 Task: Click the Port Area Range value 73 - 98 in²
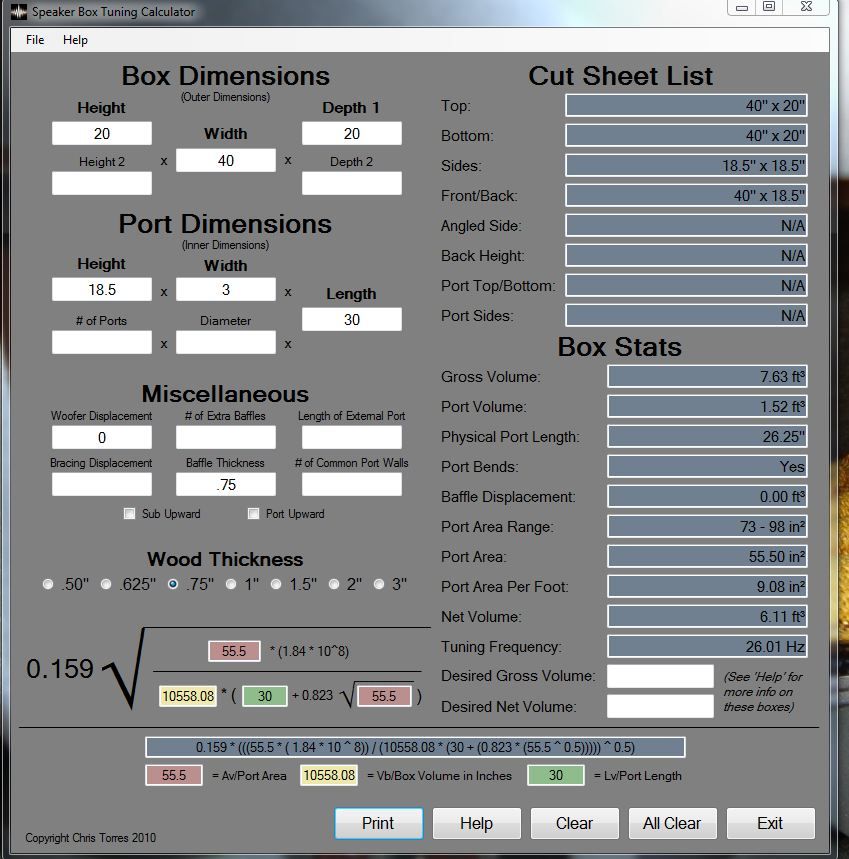[707, 526]
